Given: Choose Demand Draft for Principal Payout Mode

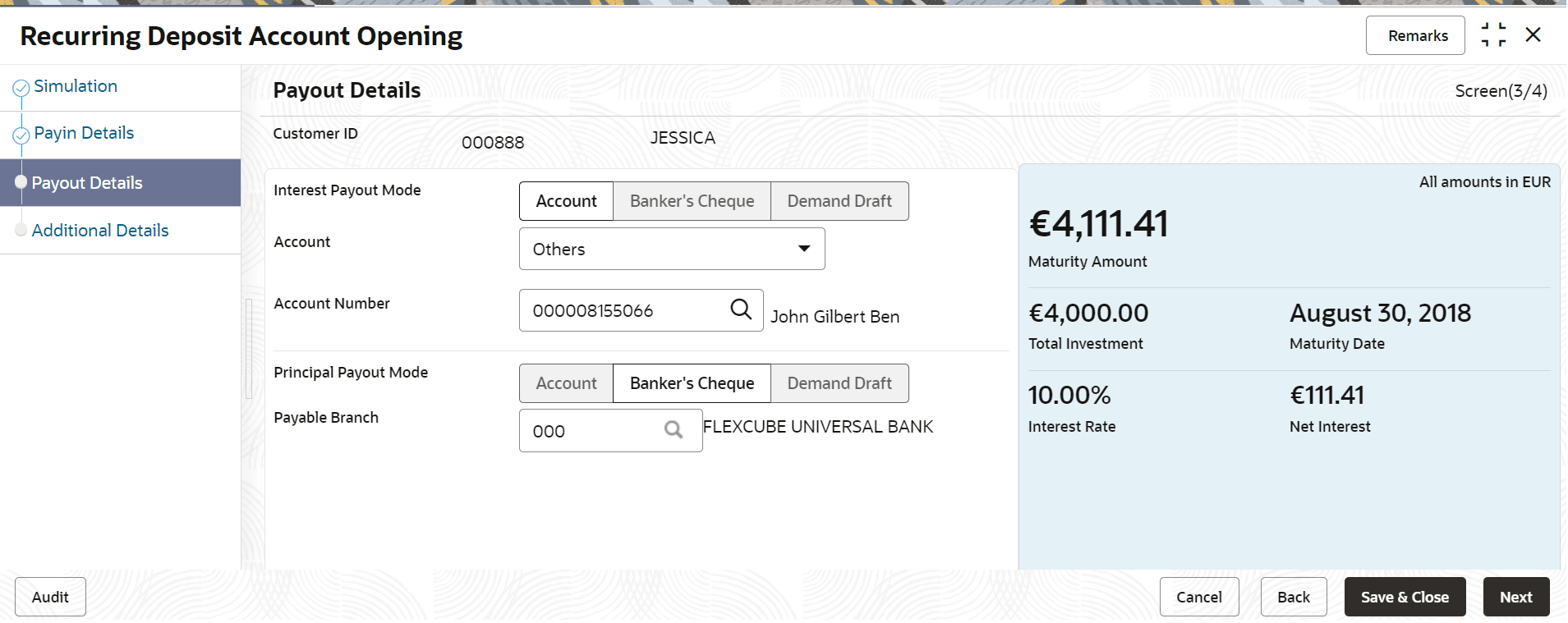Looking at the screenshot, I should 839,383.
